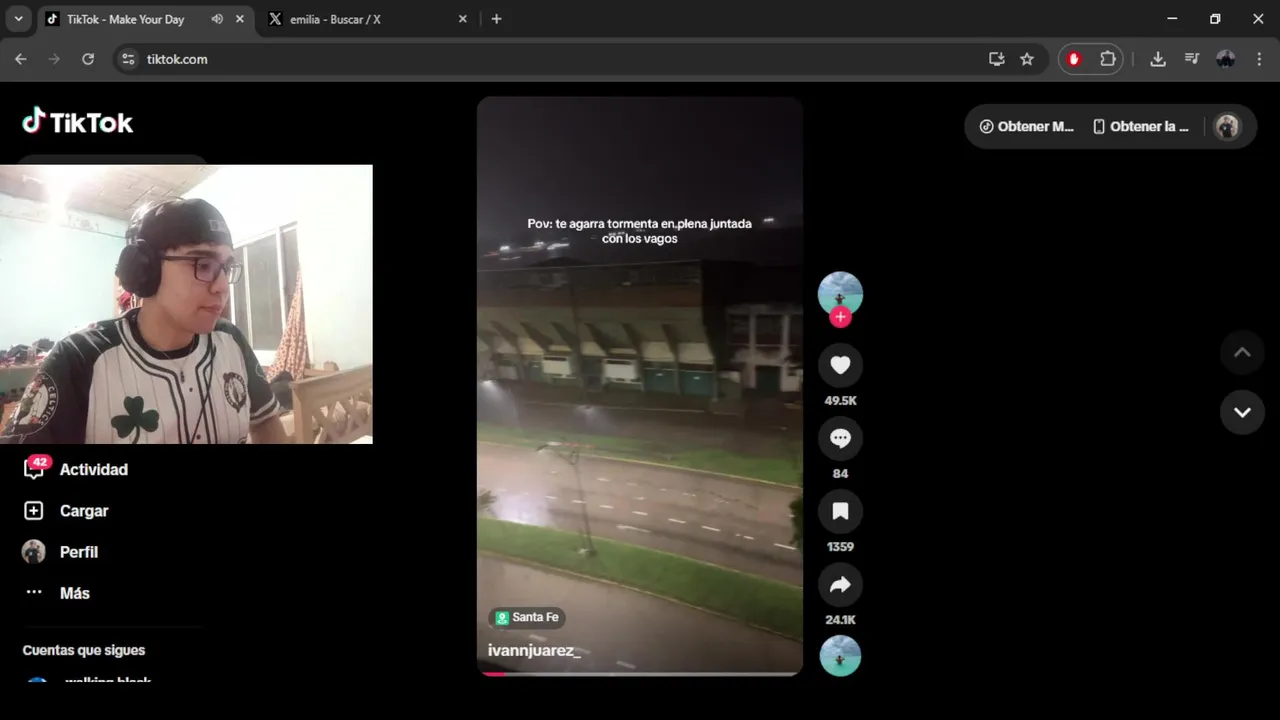Open the Chrome three-dot menu
This screenshot has width=1280, height=720.
tap(1259, 59)
